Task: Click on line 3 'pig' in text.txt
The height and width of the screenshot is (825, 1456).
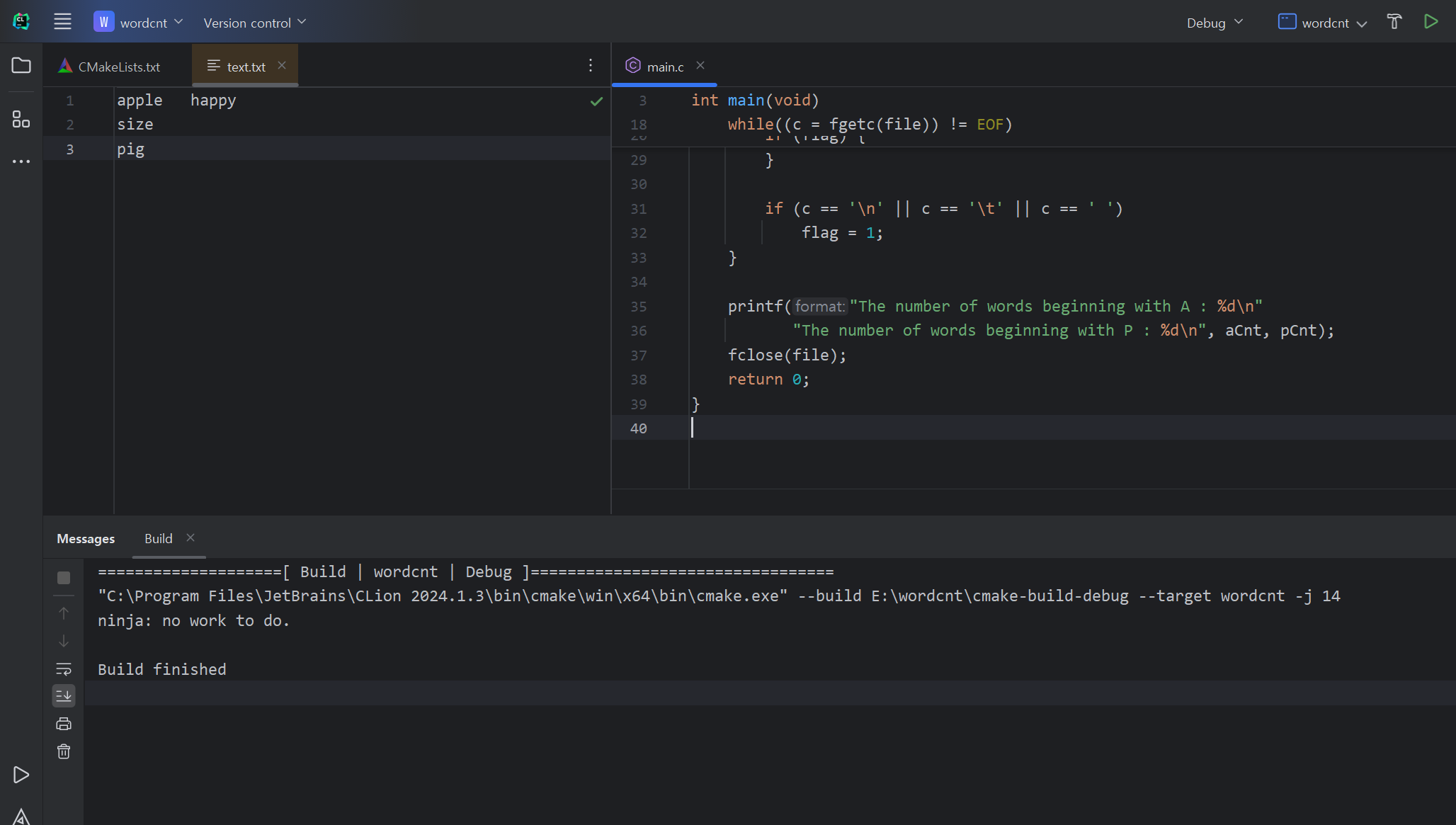Action: (x=131, y=149)
